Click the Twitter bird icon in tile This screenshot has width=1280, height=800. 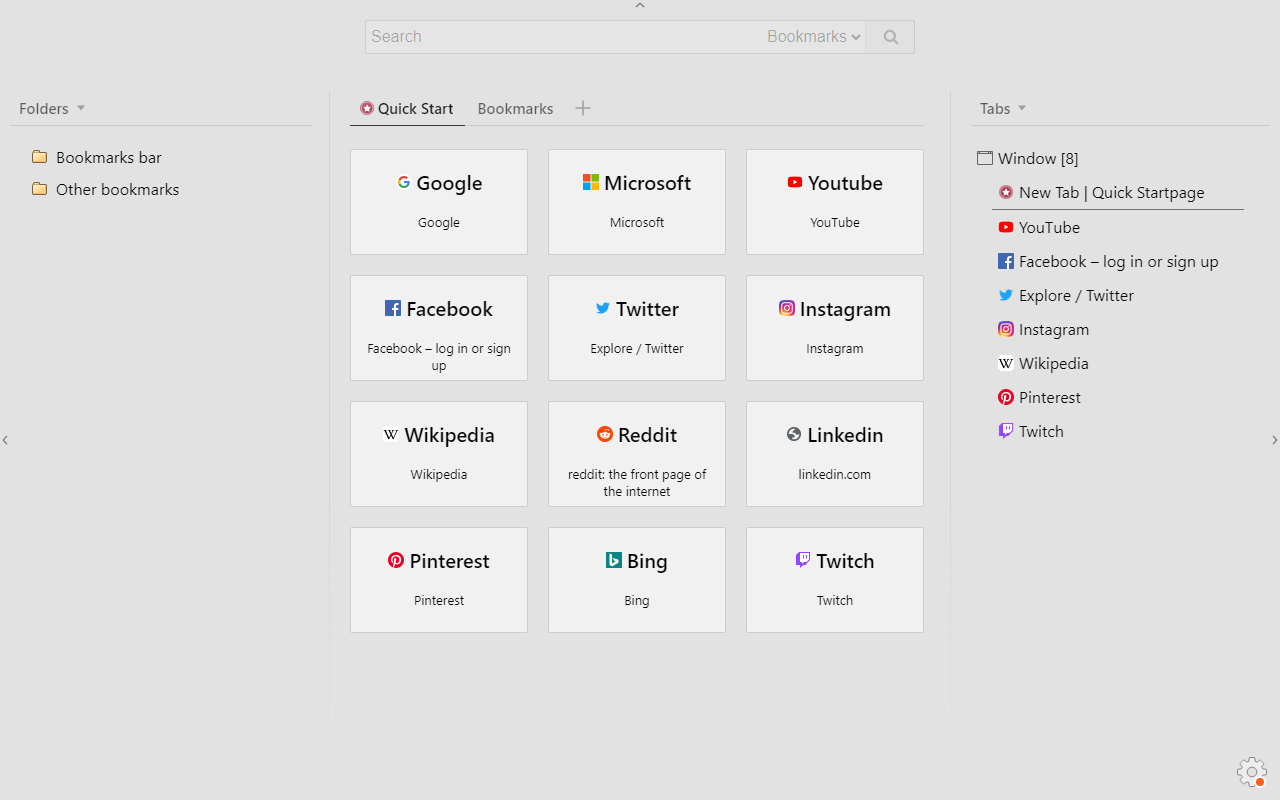pos(603,308)
